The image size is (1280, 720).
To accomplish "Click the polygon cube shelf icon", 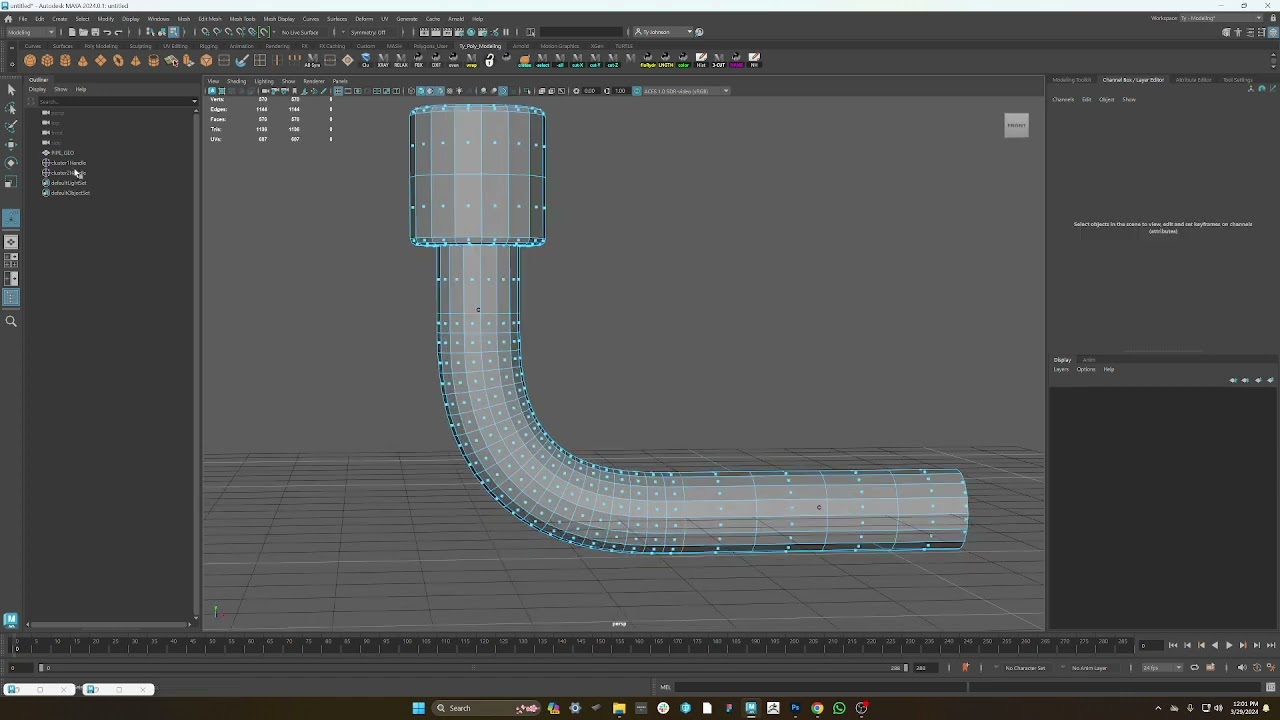I will point(48,61).
